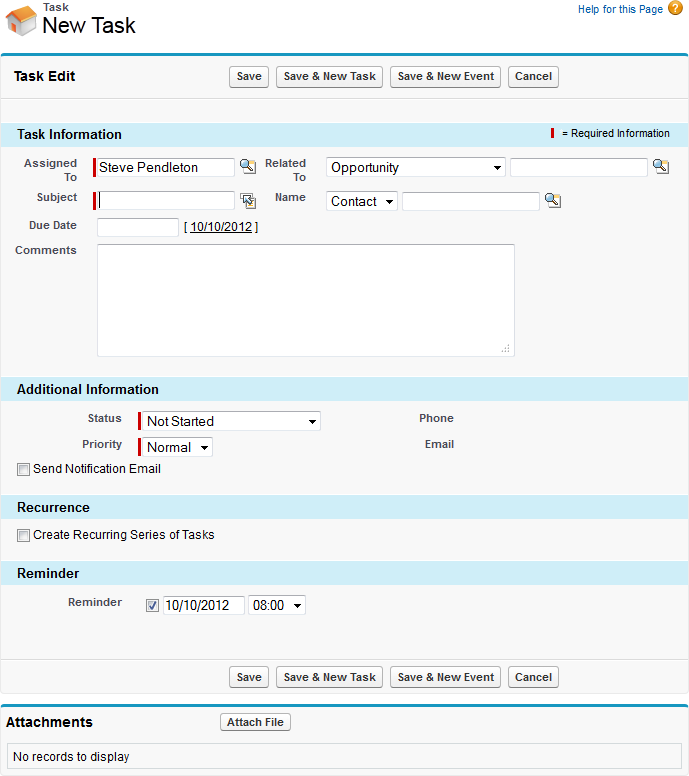Viewport: 689px width, 776px height.
Task: Uncheck the Reminder checkbox
Action: tap(152, 605)
